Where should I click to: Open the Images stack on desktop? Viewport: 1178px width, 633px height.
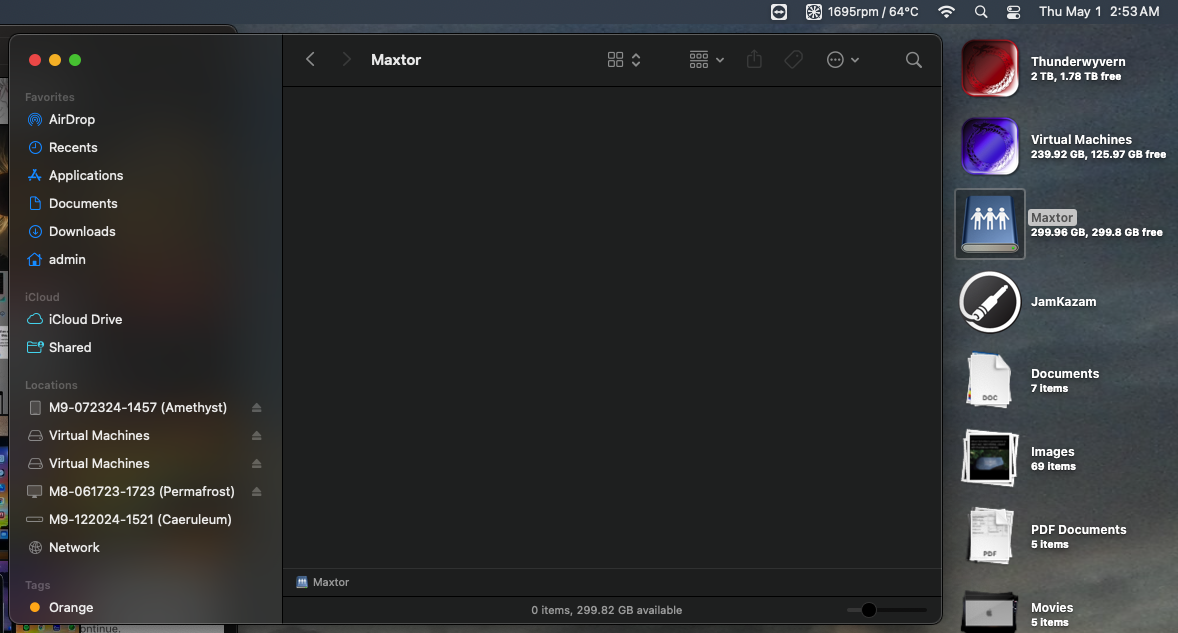coord(990,458)
